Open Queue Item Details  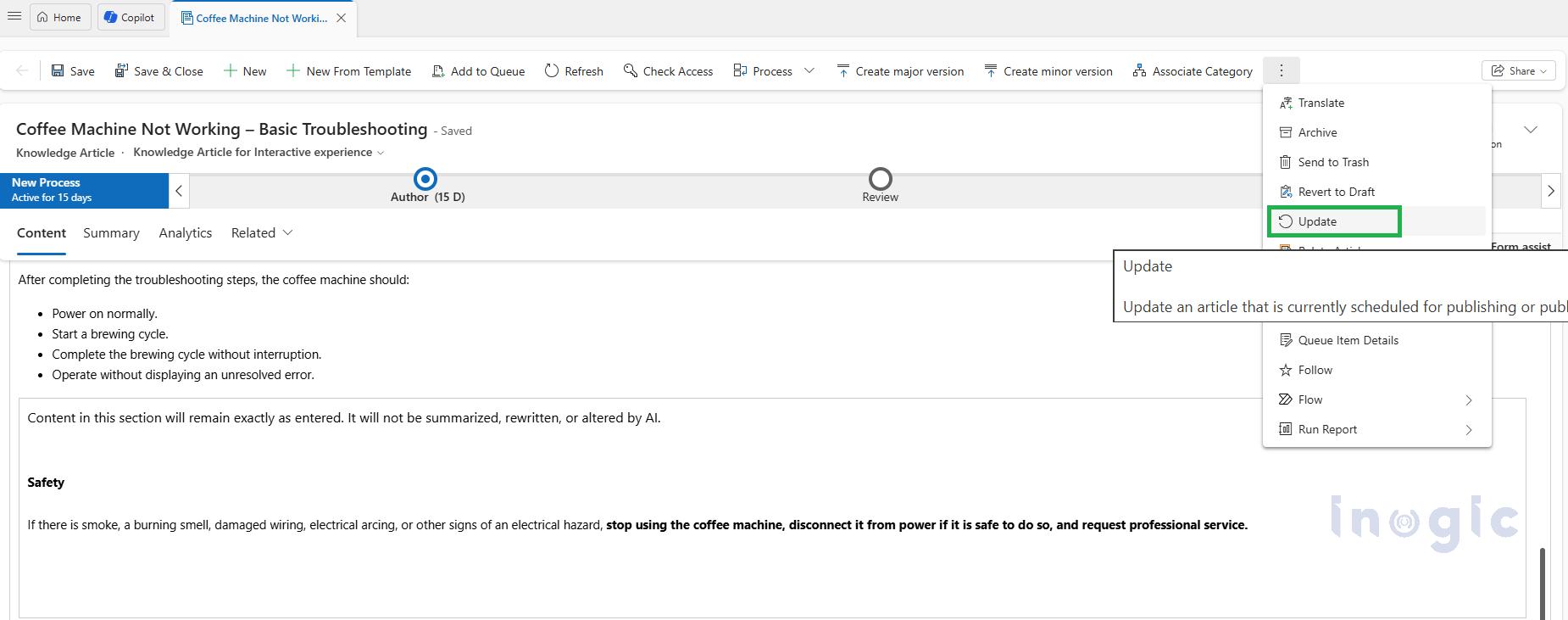coord(1376,340)
